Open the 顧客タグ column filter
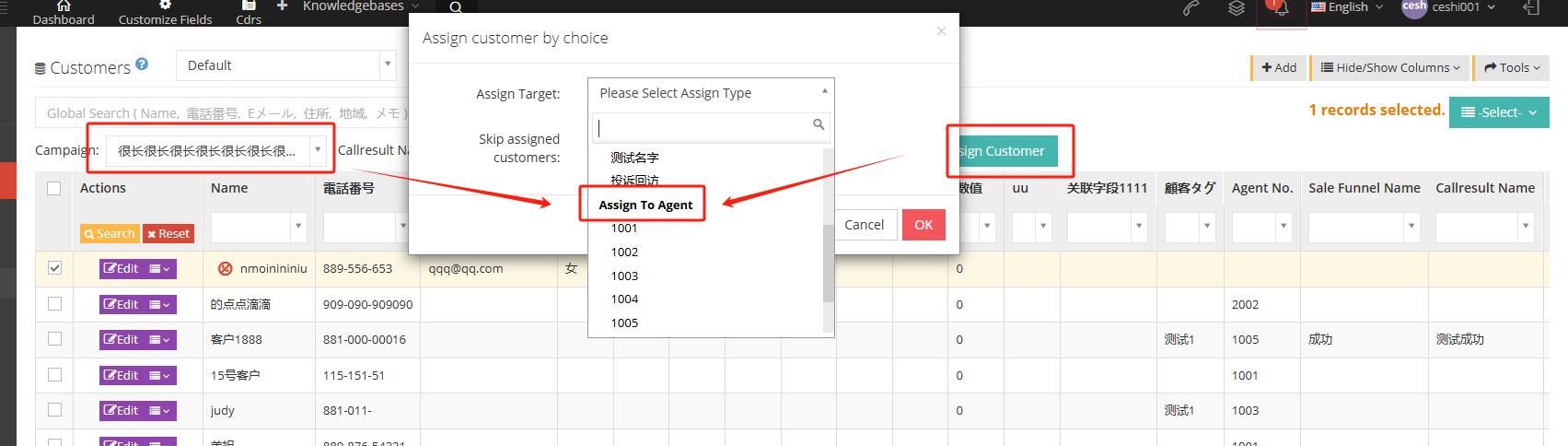The width and height of the screenshot is (1568, 446). [x=1189, y=227]
